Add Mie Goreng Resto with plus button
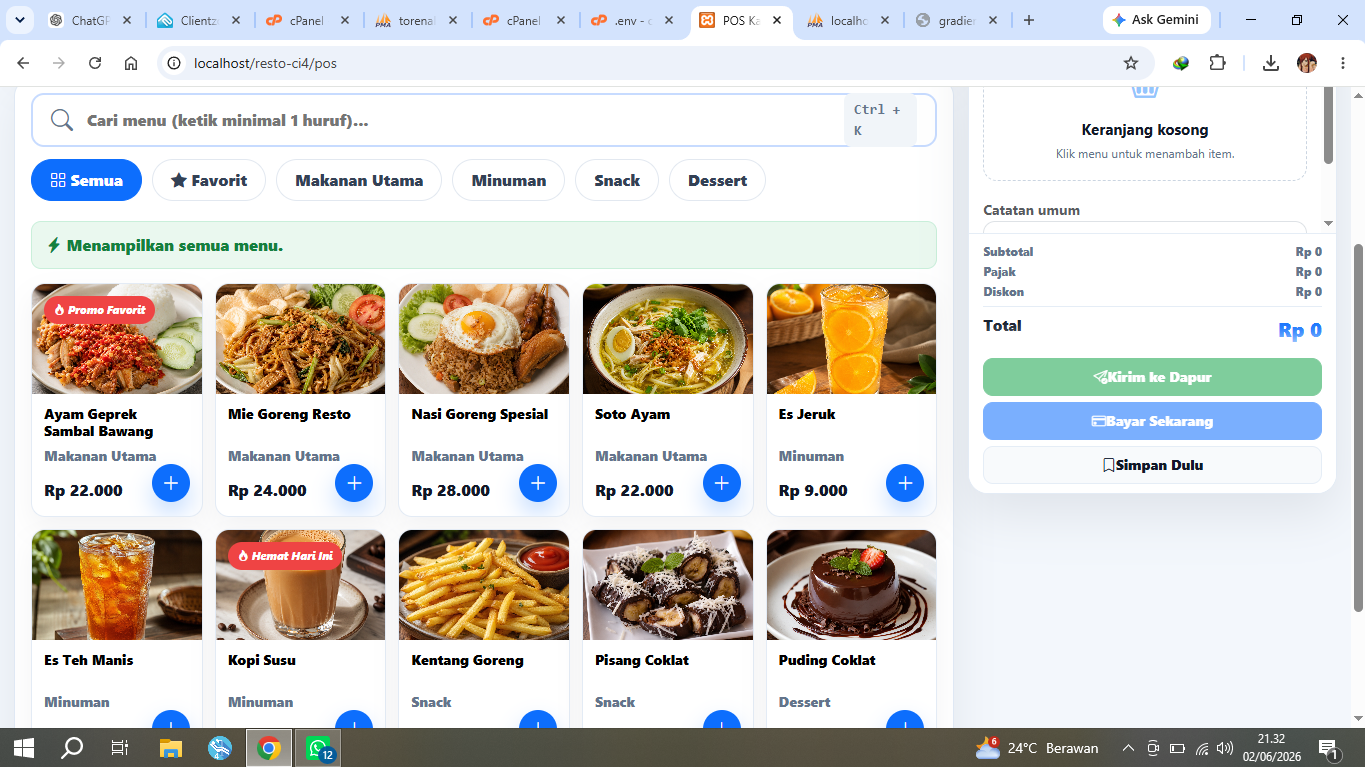1365x767 pixels. [x=354, y=483]
